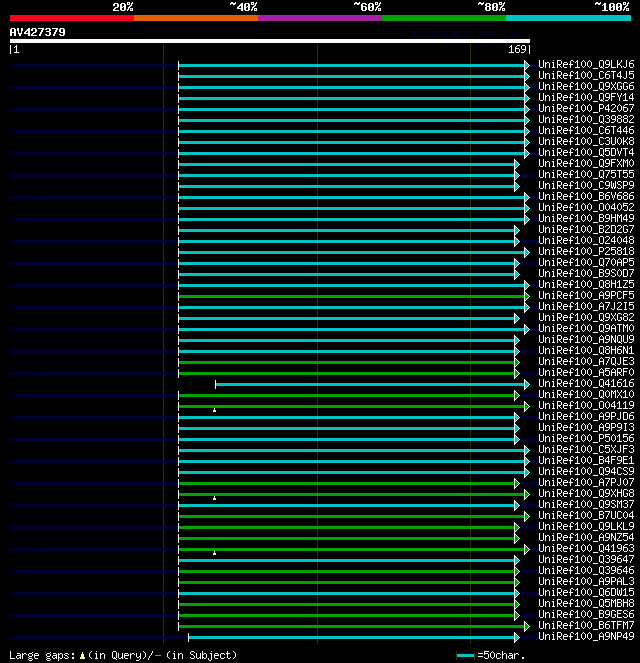The height and width of the screenshot is (663, 640).
Task: Select UniRef100_Q8H1Z5
Action: tap(586, 284)
